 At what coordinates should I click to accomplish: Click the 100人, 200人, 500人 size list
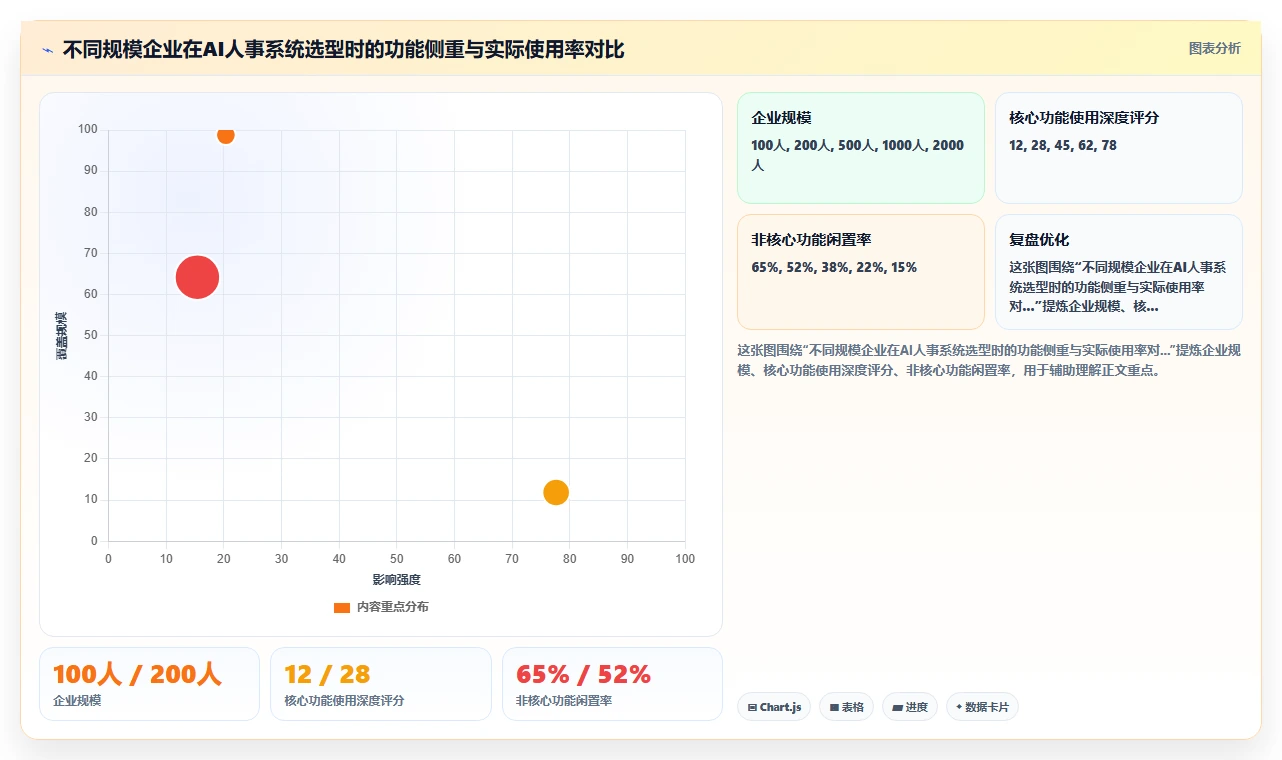858,155
